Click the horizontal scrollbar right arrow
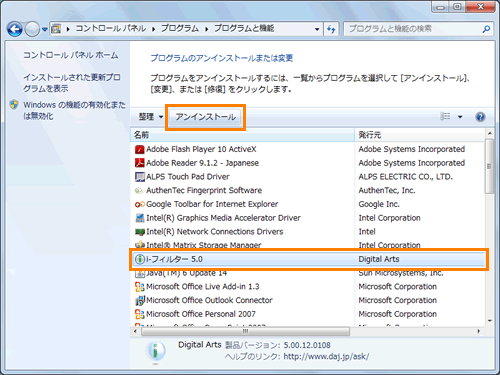 point(479,331)
